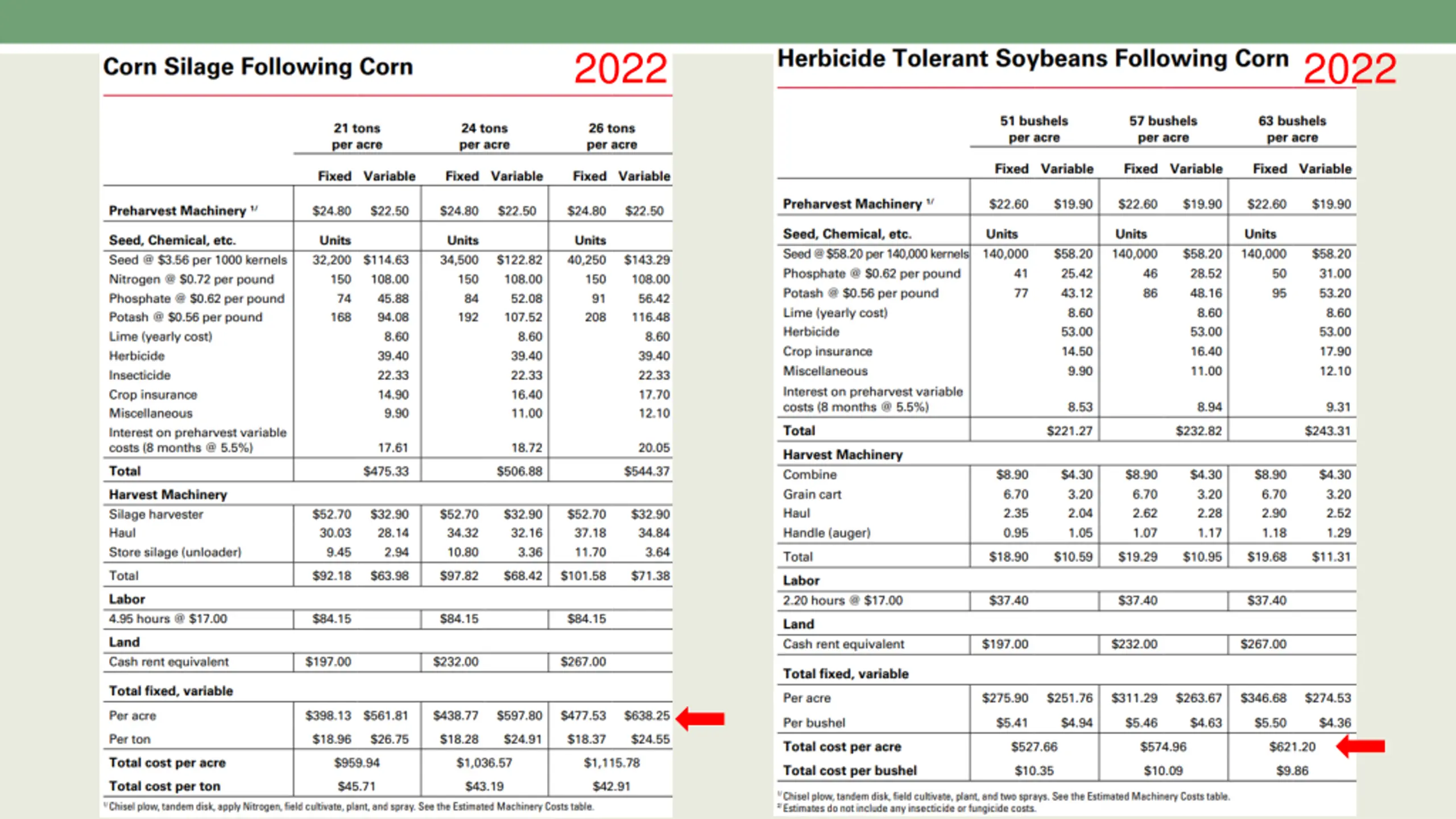Click the '$544.37' total value
The height and width of the screenshot is (819, 1456).
click(x=647, y=471)
